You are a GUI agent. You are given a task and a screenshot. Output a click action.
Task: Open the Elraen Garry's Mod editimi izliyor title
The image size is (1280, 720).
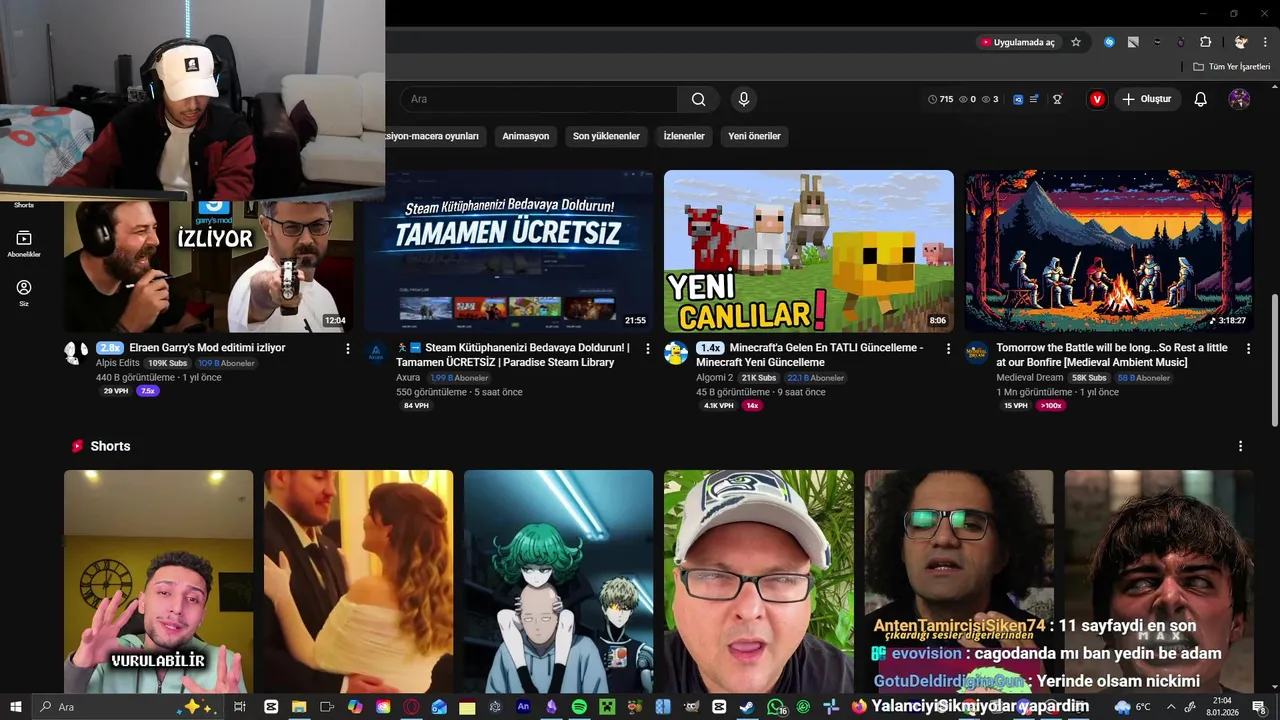pyautogui.click(x=207, y=348)
